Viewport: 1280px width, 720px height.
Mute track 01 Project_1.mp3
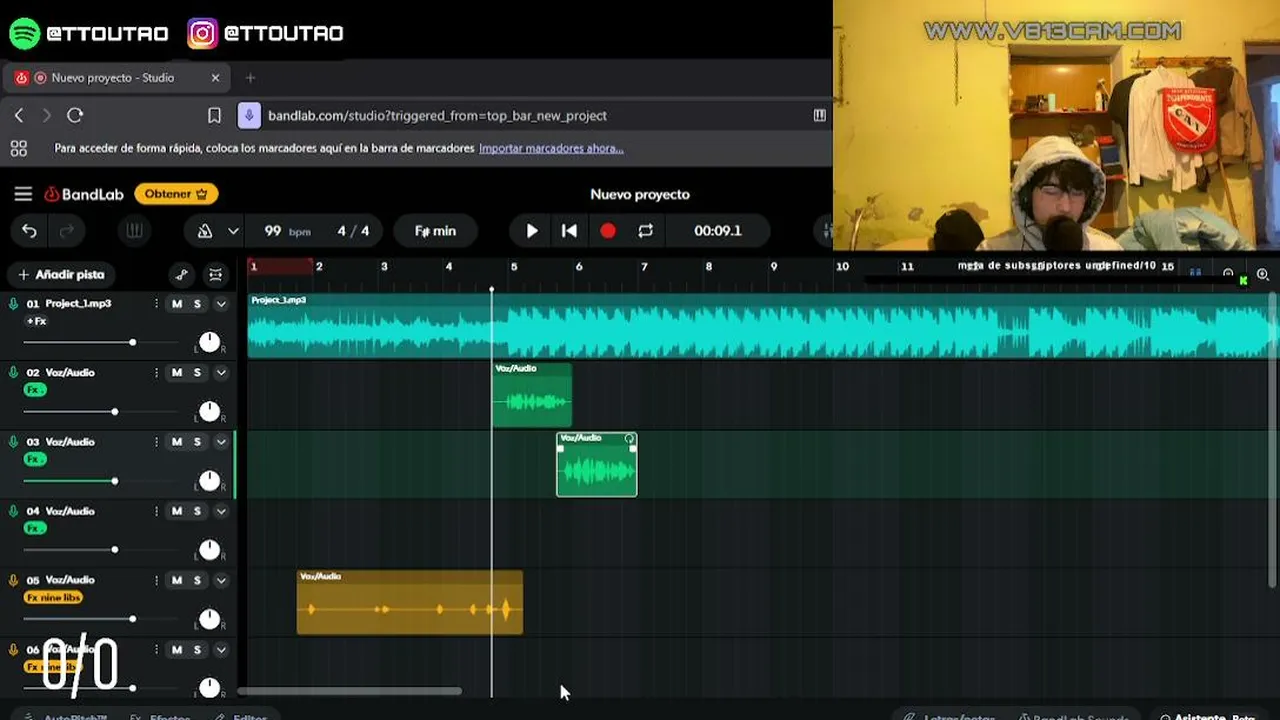pyautogui.click(x=177, y=304)
